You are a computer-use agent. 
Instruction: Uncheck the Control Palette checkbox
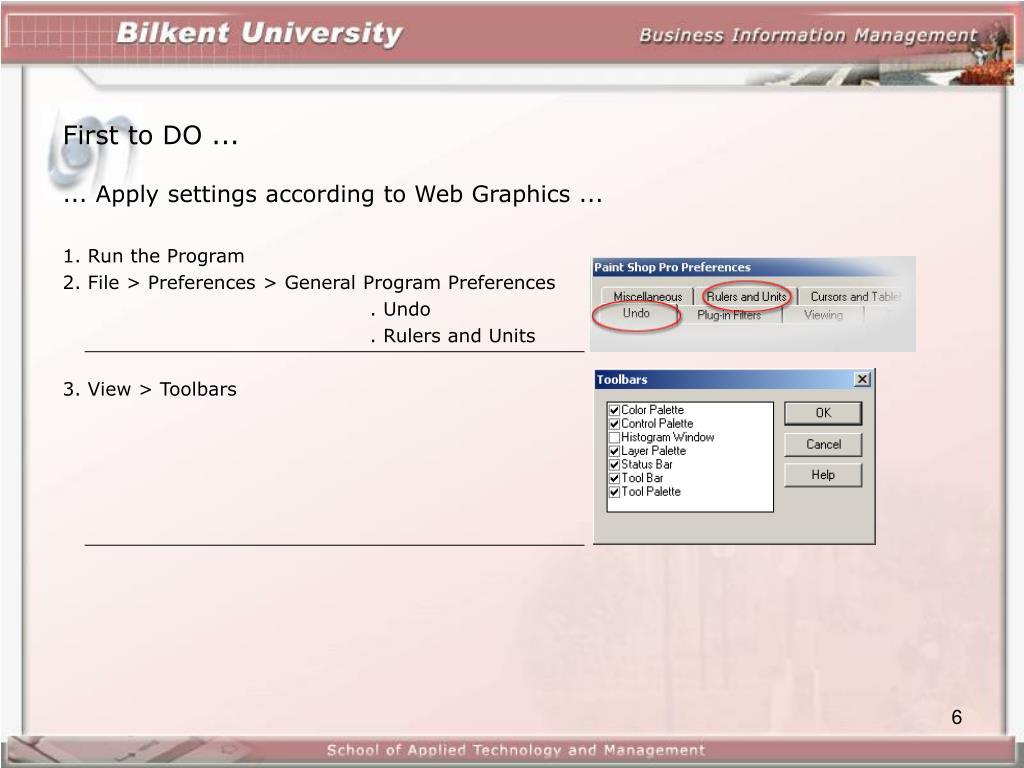[x=614, y=424]
